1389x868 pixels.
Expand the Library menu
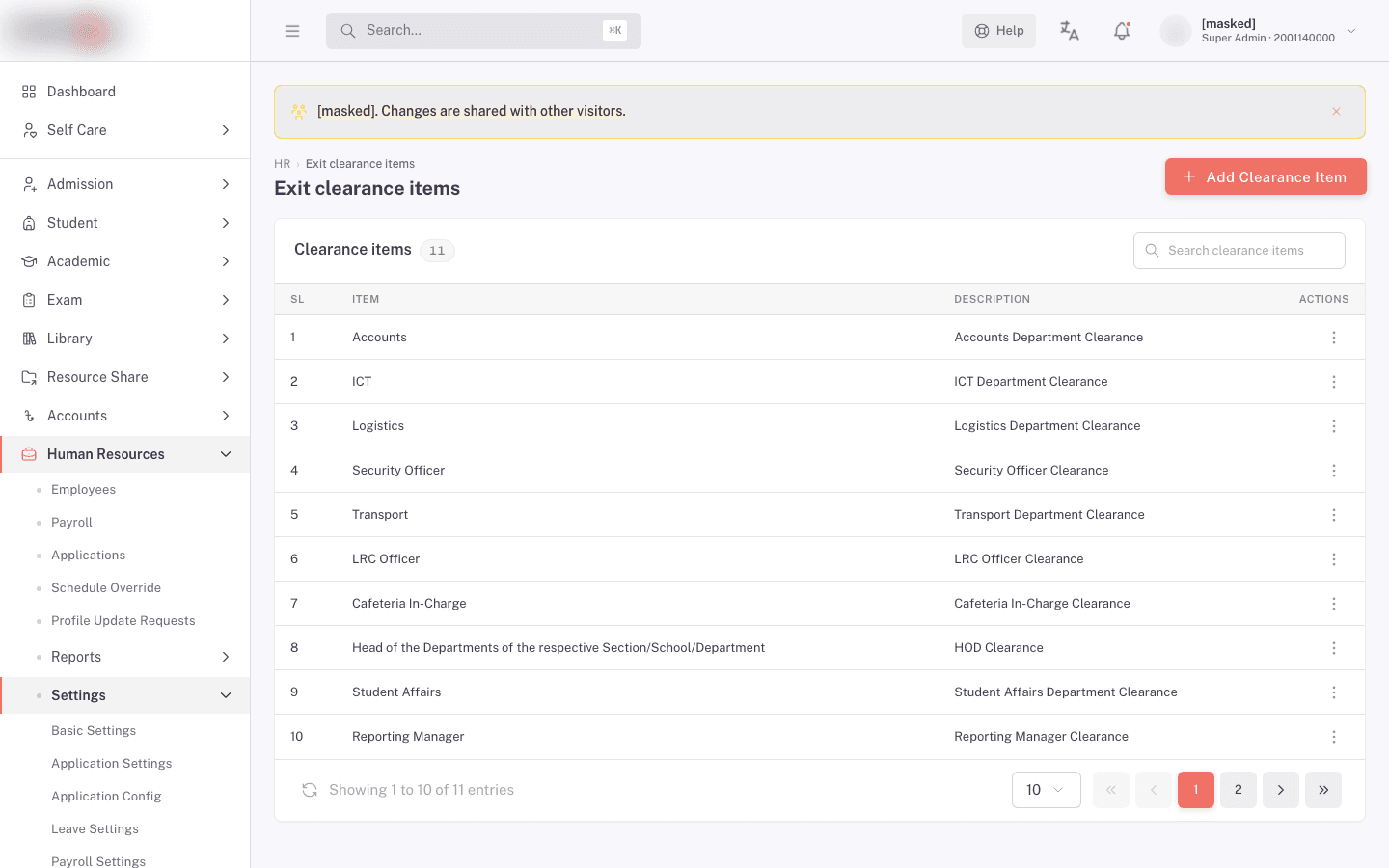pos(125,339)
